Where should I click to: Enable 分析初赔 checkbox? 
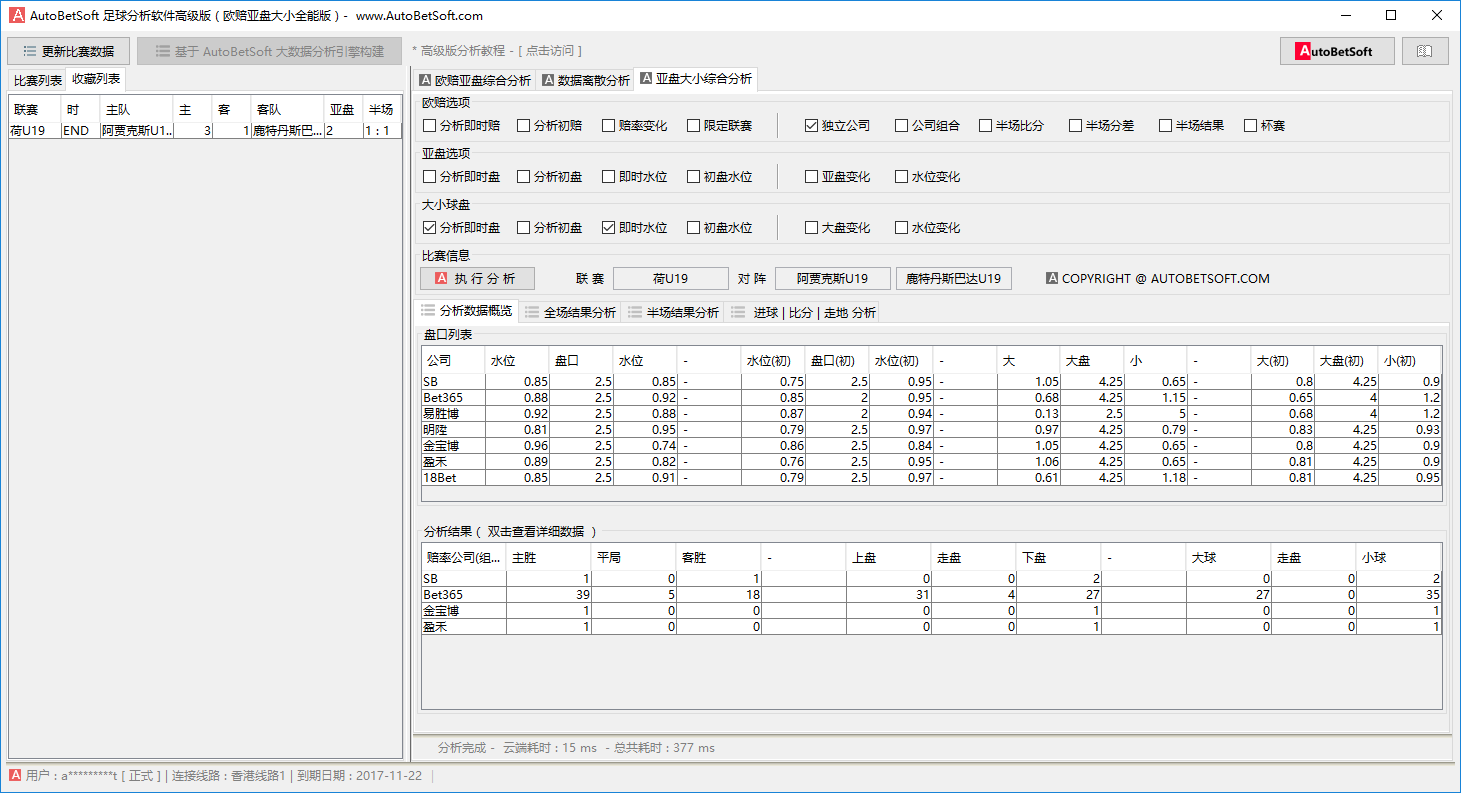[x=549, y=126]
